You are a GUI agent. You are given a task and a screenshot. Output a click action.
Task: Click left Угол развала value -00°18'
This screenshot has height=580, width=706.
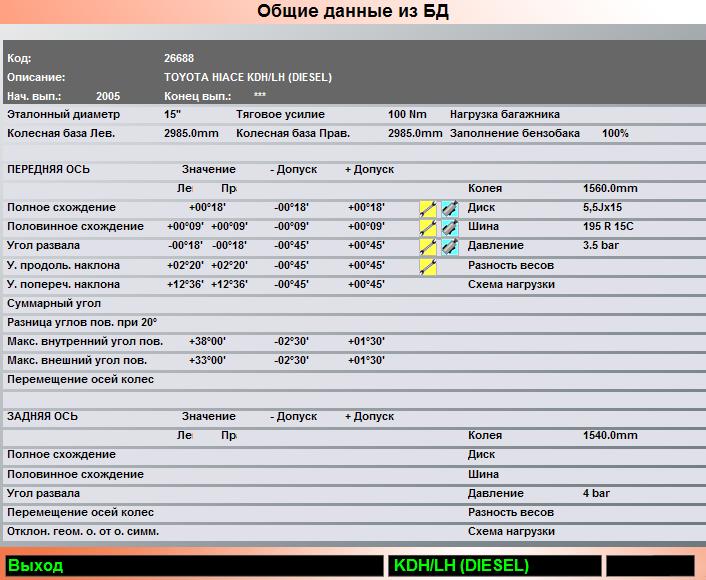point(185,245)
